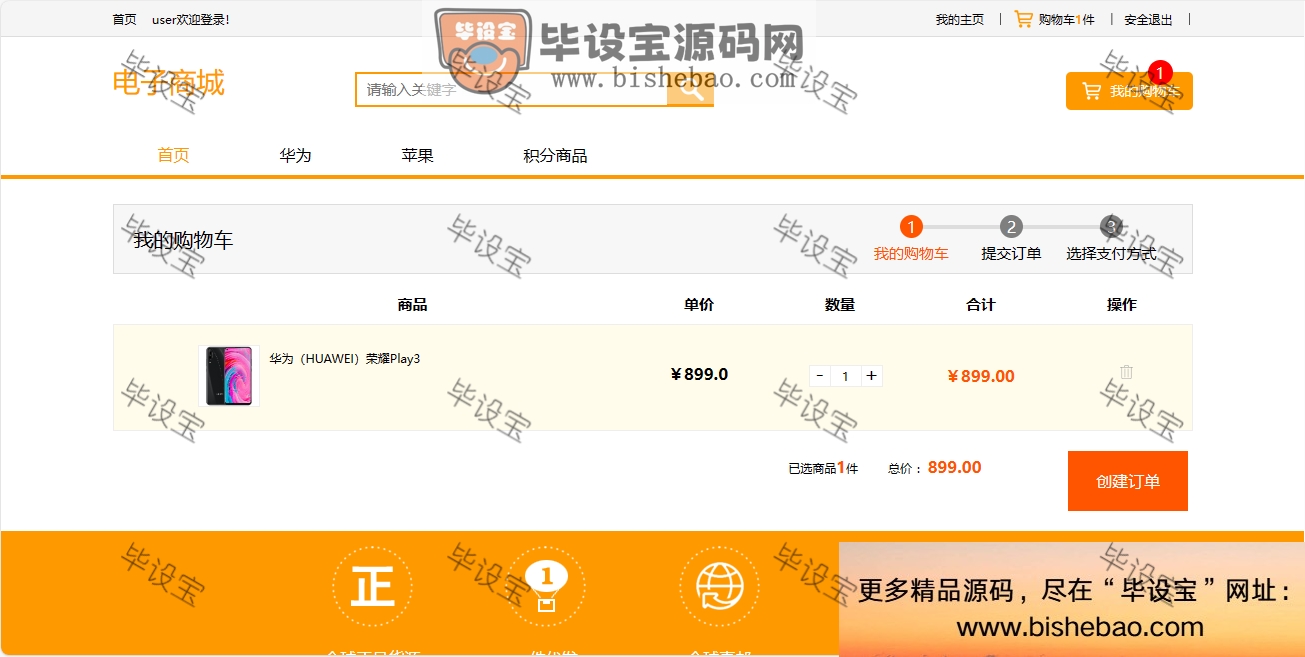Click the 我的购物车 step label
The width and height of the screenshot is (1305, 657).
pyautogui.click(x=911, y=254)
